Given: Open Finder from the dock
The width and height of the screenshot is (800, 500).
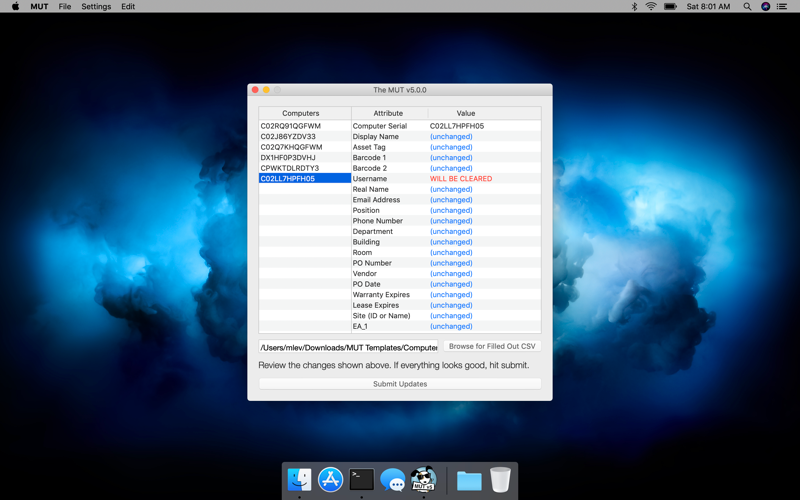Looking at the screenshot, I should (299, 480).
